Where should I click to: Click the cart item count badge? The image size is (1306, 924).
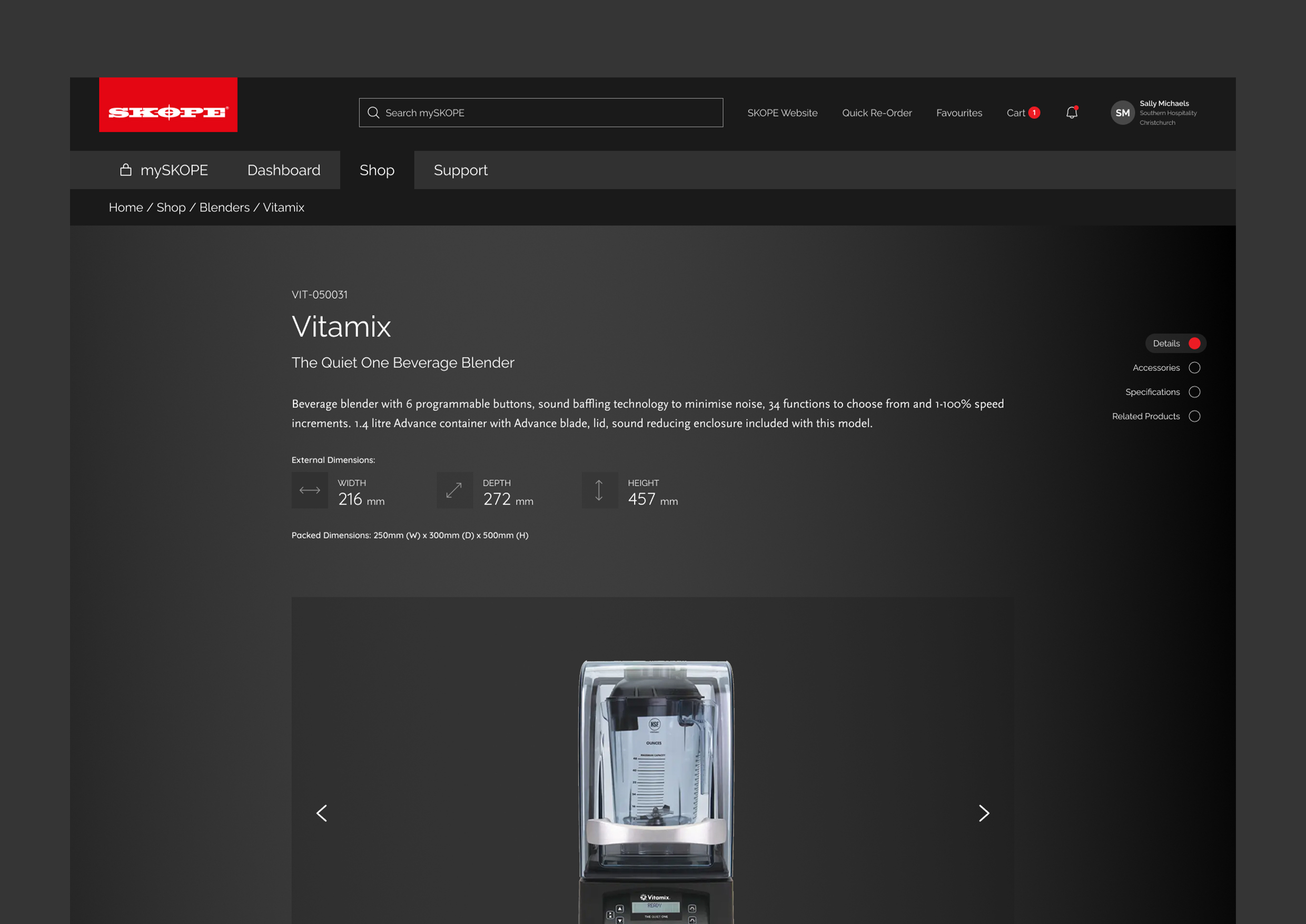pos(1034,113)
